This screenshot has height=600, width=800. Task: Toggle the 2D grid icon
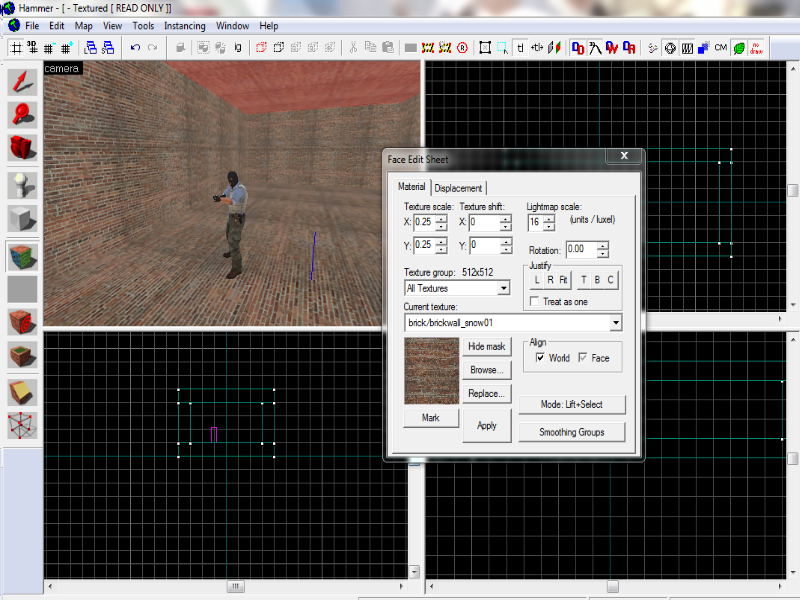pyautogui.click(x=16, y=48)
